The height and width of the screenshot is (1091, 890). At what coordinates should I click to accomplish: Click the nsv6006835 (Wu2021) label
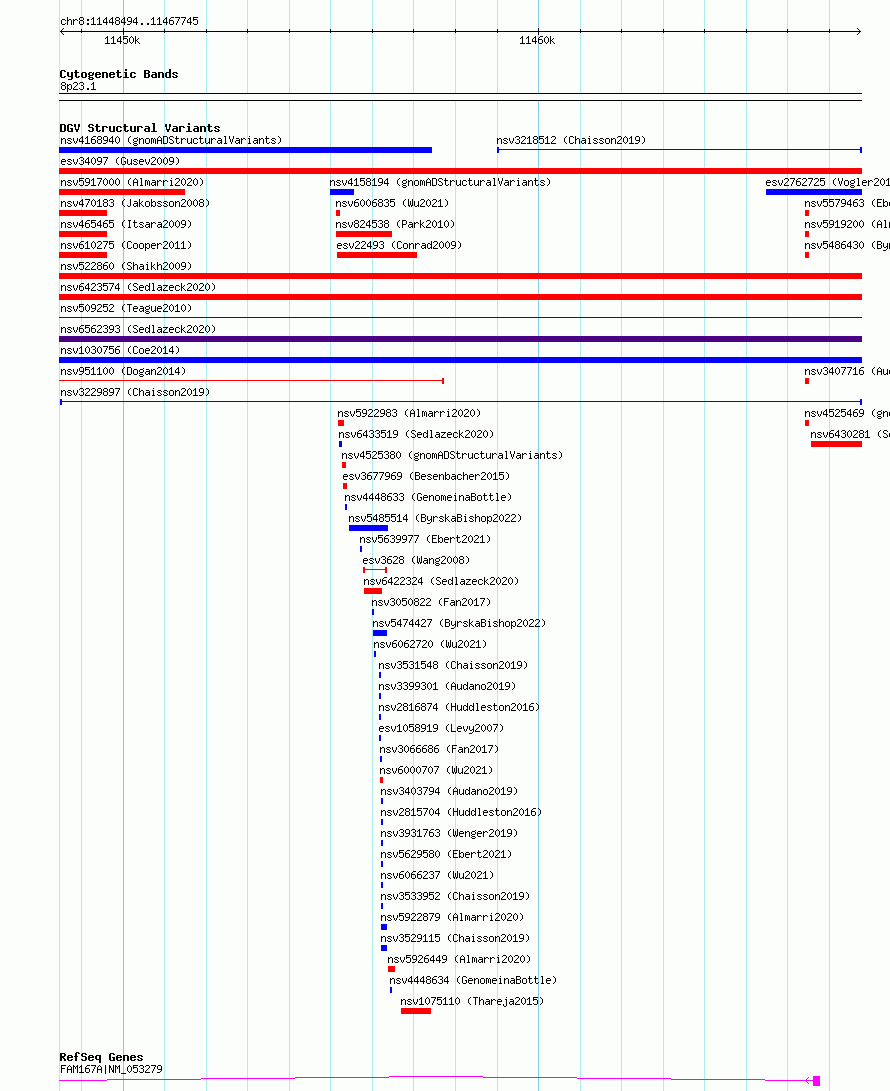pyautogui.click(x=392, y=202)
